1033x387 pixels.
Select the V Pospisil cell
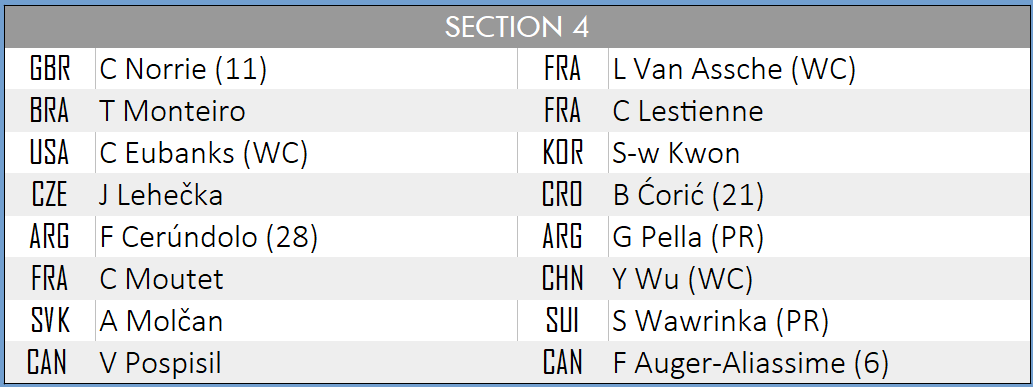tap(306, 363)
